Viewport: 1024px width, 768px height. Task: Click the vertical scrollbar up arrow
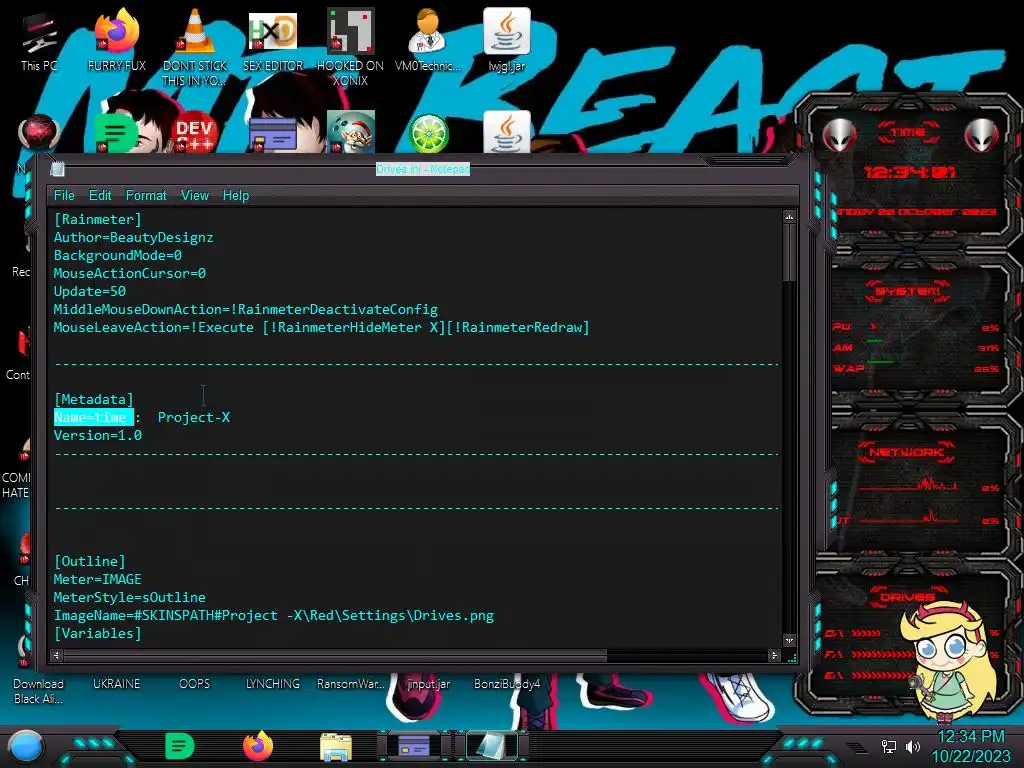click(789, 217)
